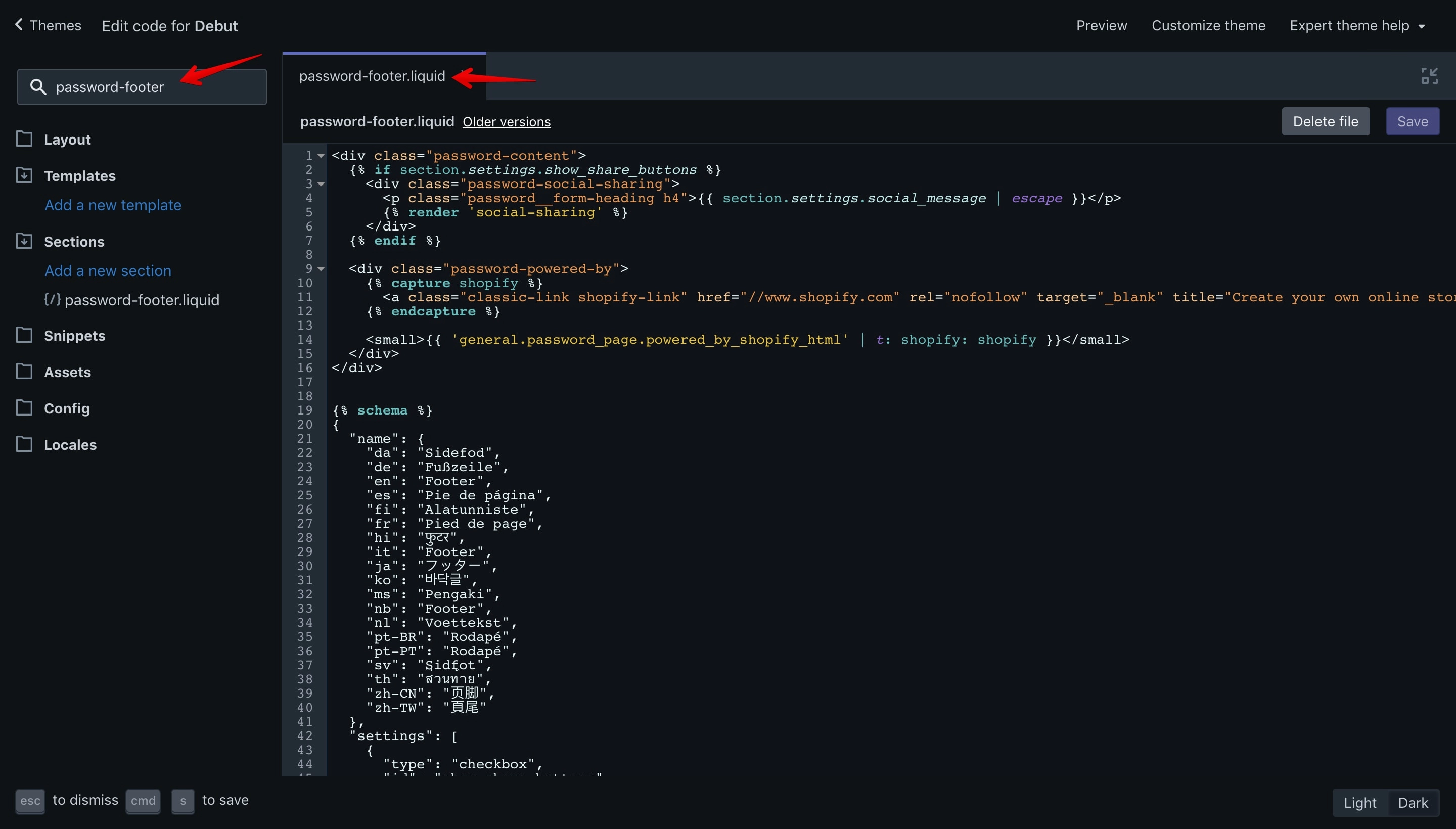Click the "endcapture" line of code
The height and width of the screenshot is (829, 1456).
click(x=433, y=311)
